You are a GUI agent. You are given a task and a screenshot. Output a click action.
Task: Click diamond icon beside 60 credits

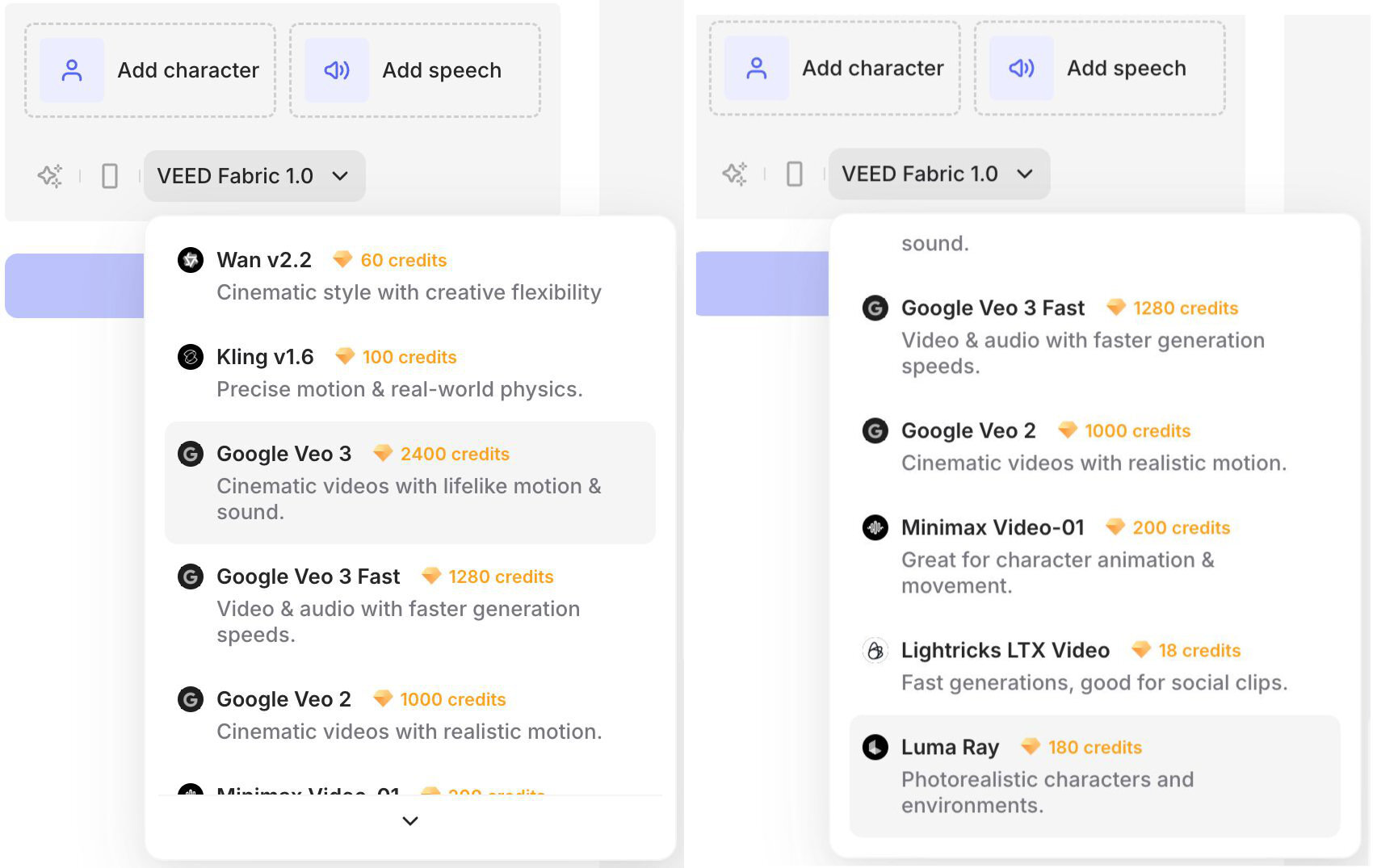pyautogui.click(x=342, y=259)
